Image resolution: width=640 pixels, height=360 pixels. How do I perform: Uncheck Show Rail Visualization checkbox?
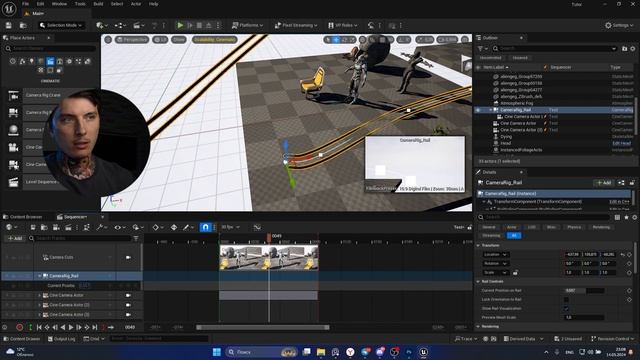click(567, 309)
